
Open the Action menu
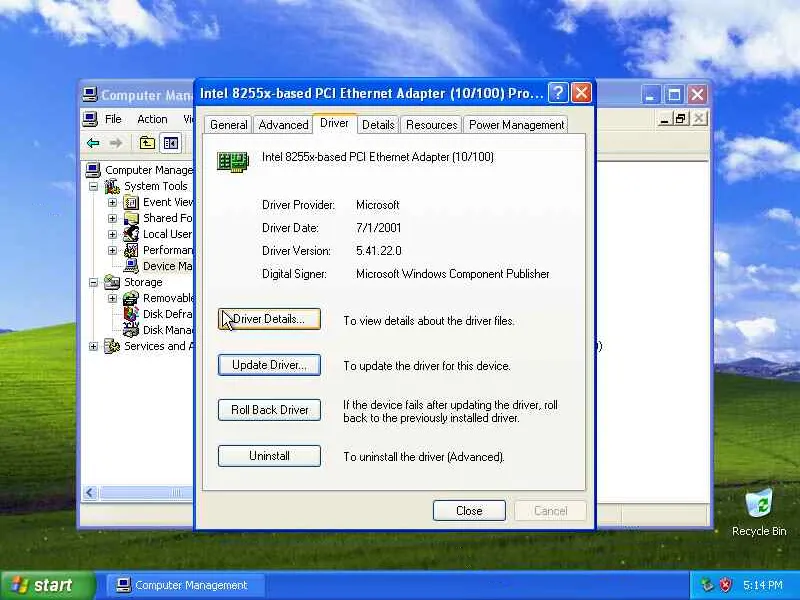click(152, 119)
